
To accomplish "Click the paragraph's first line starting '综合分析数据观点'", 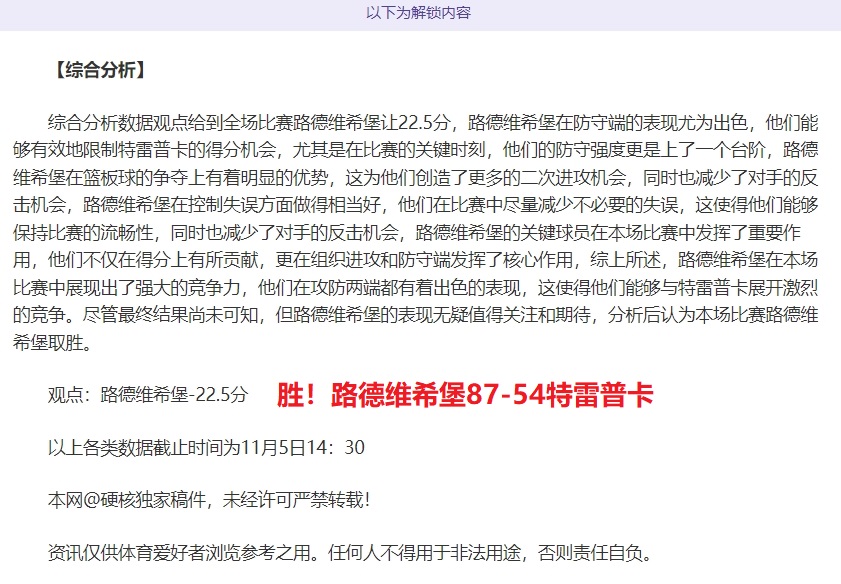I will click(433, 123).
